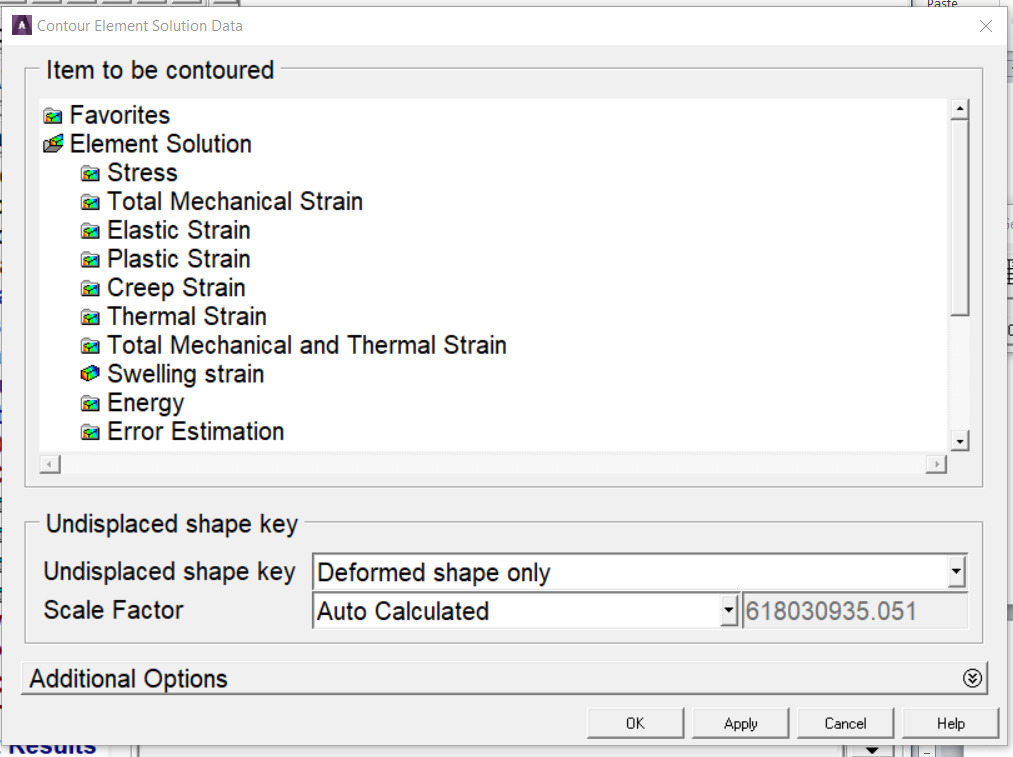Click the Creep Strain folder icon

[91, 289]
